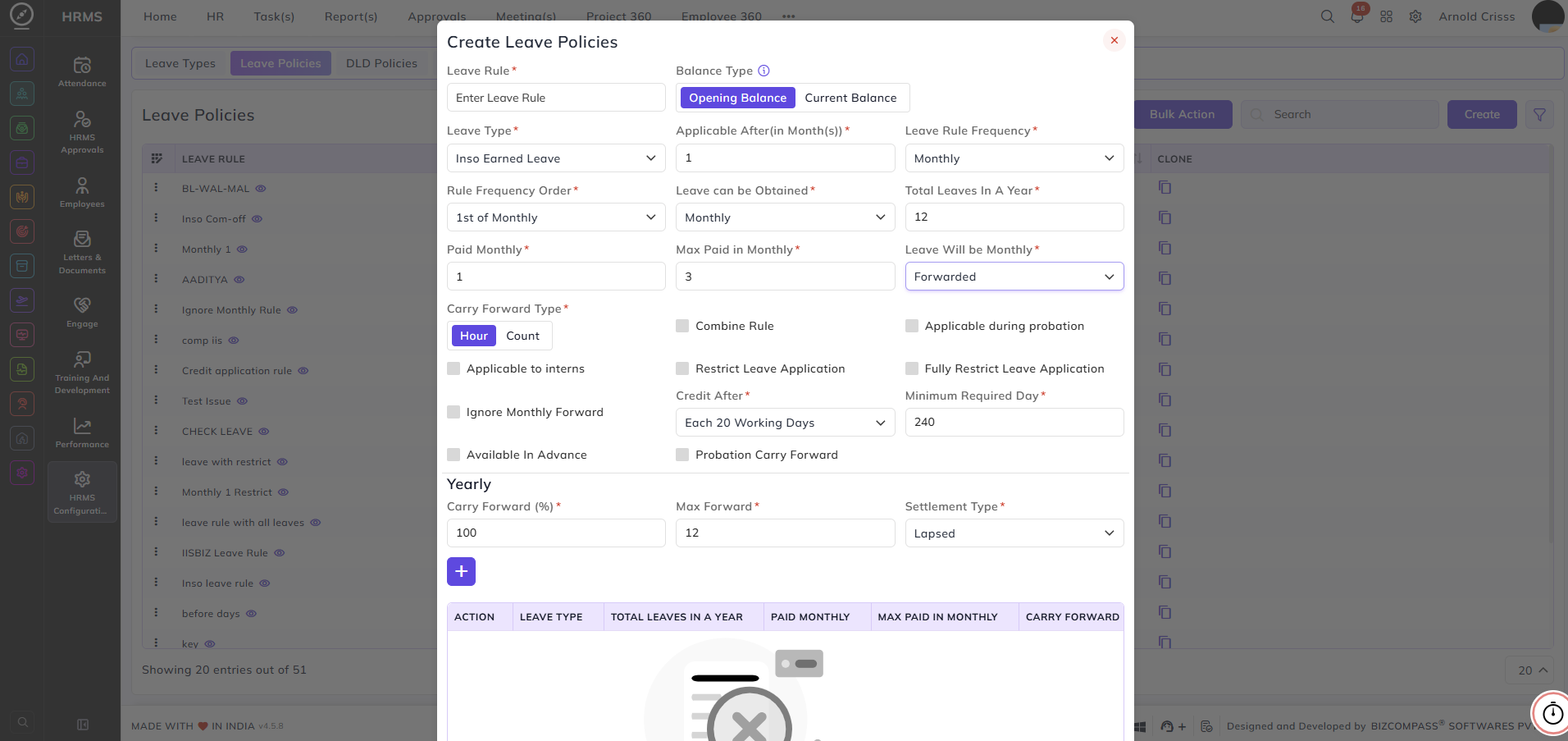Click the filter funnel icon
The height and width of the screenshot is (741, 1568).
pos(1539,115)
